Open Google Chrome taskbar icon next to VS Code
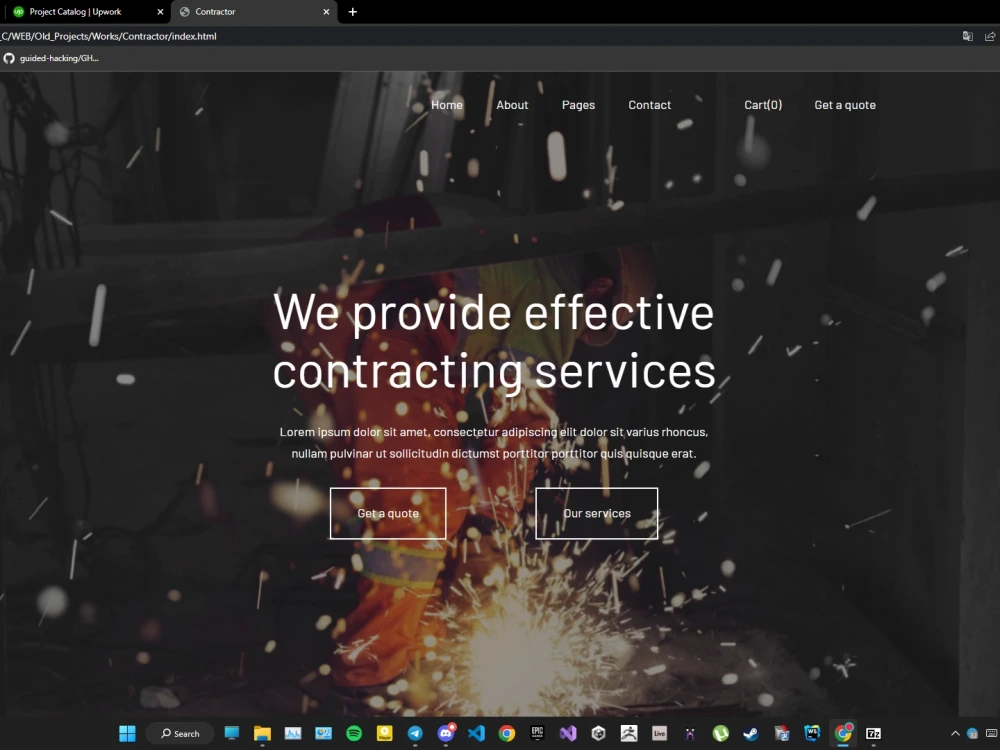1000x750 pixels. point(507,733)
